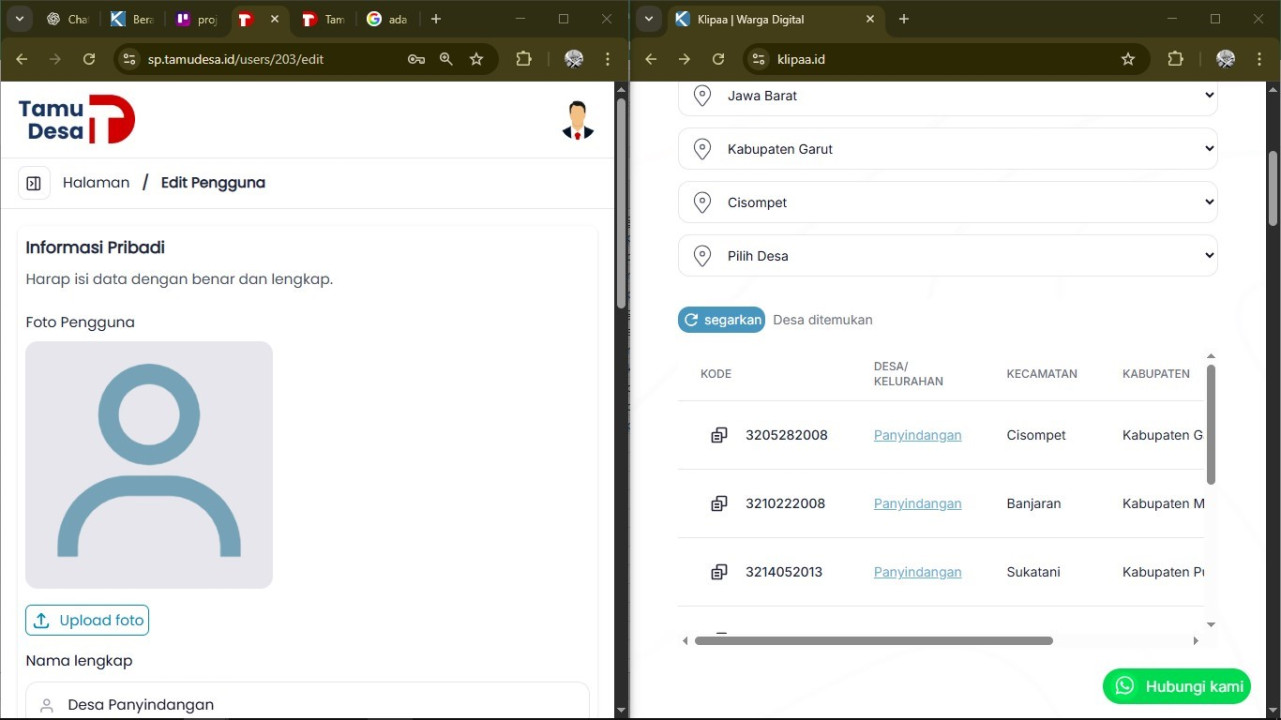Click copy icon beside code 3205282008
Screen dimensions: 1281x720
(719, 435)
